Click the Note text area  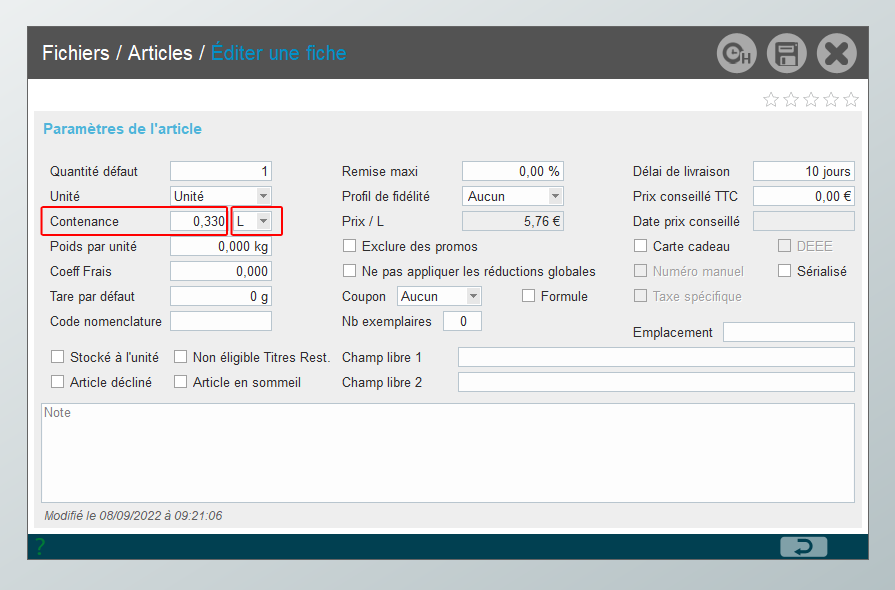pos(447,452)
